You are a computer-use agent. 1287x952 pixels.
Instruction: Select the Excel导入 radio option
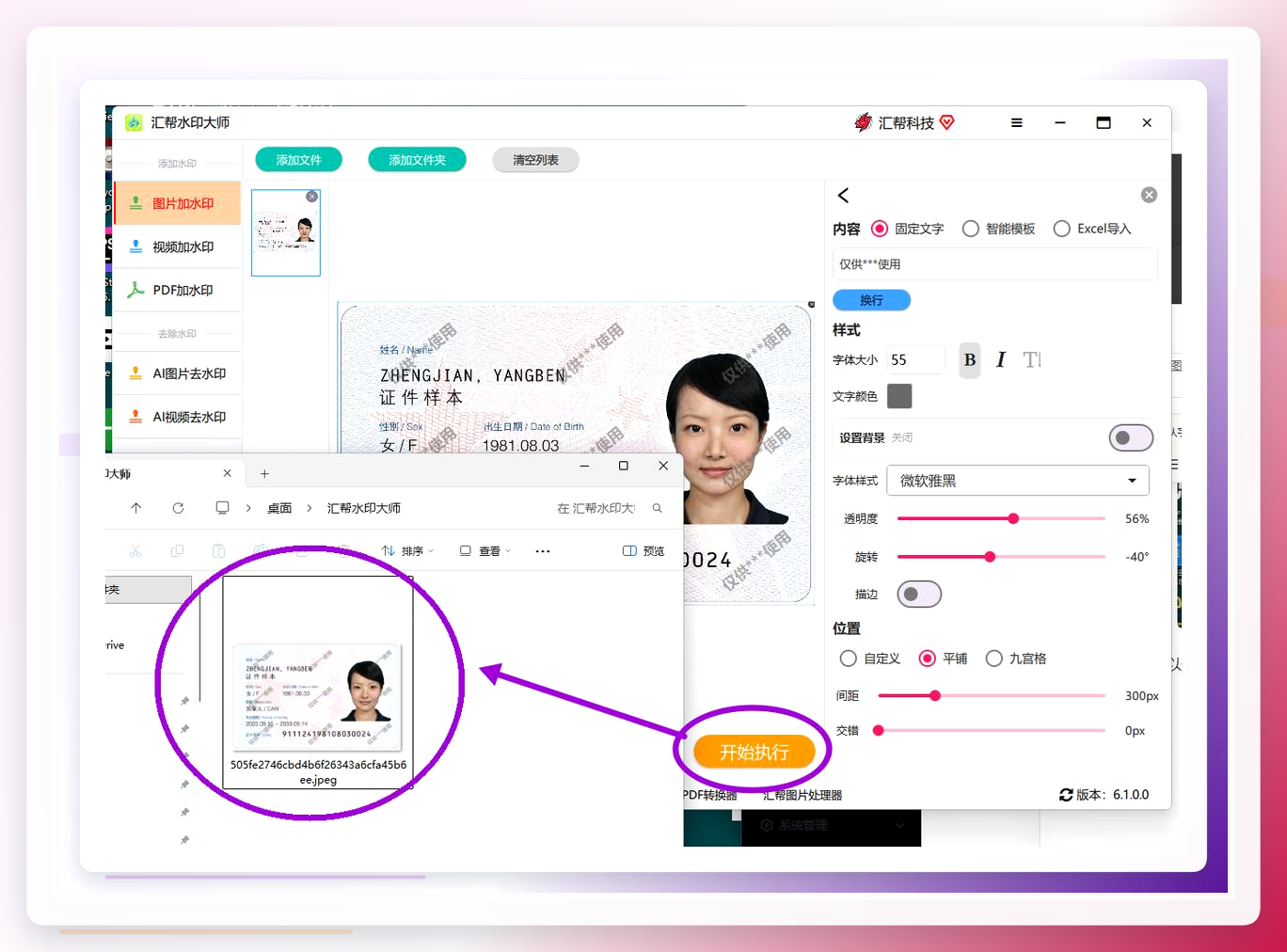point(1062,229)
